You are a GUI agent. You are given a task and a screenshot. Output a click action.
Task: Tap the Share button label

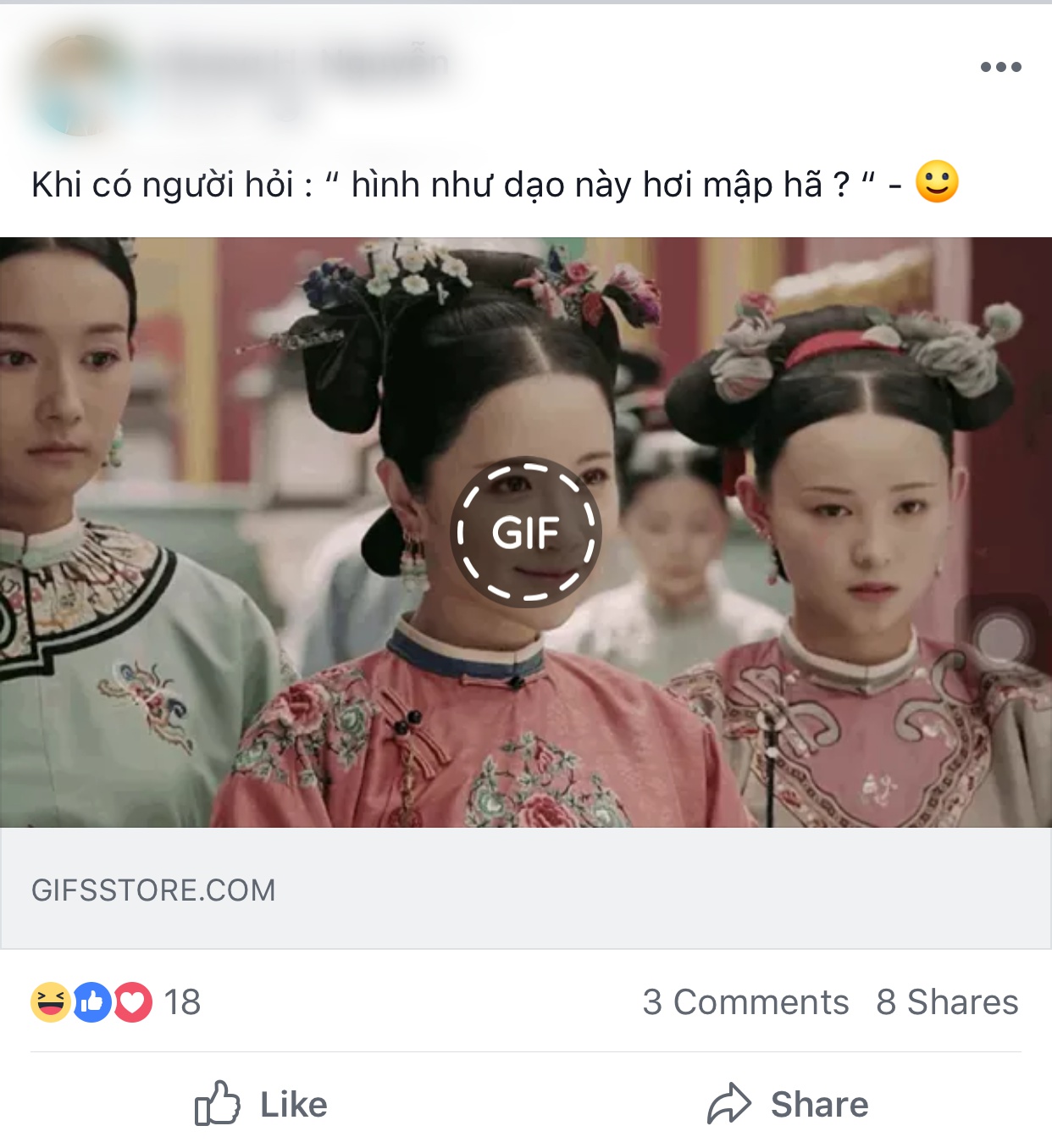[819, 1105]
